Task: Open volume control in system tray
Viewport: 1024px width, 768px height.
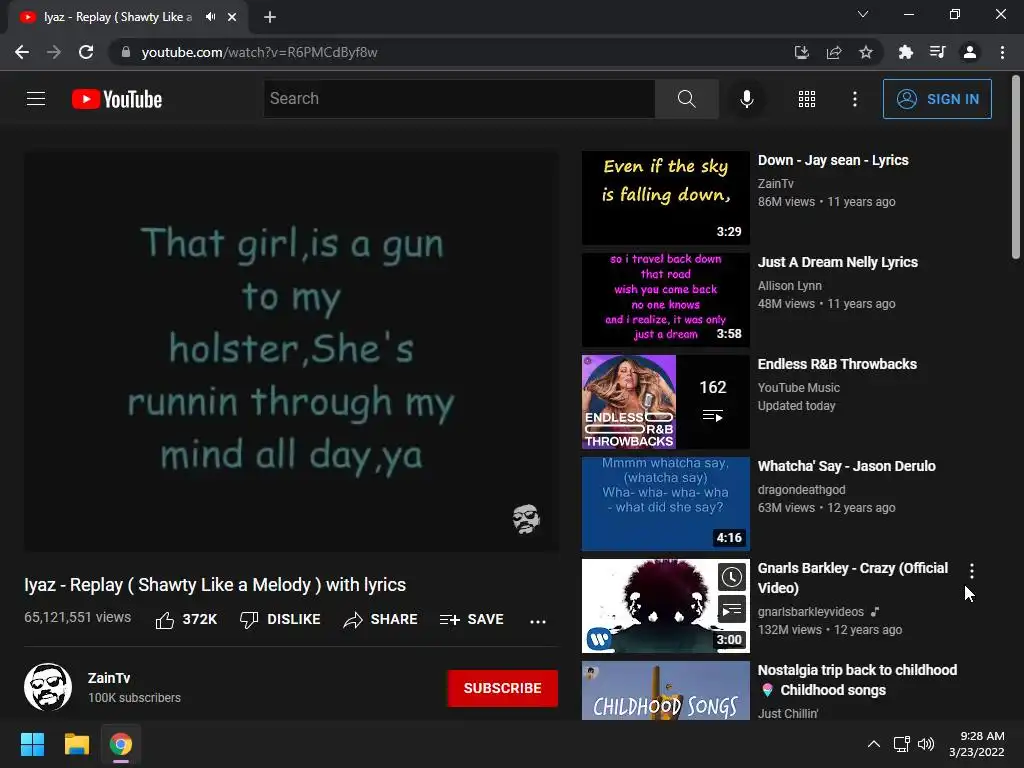Action: click(x=926, y=744)
